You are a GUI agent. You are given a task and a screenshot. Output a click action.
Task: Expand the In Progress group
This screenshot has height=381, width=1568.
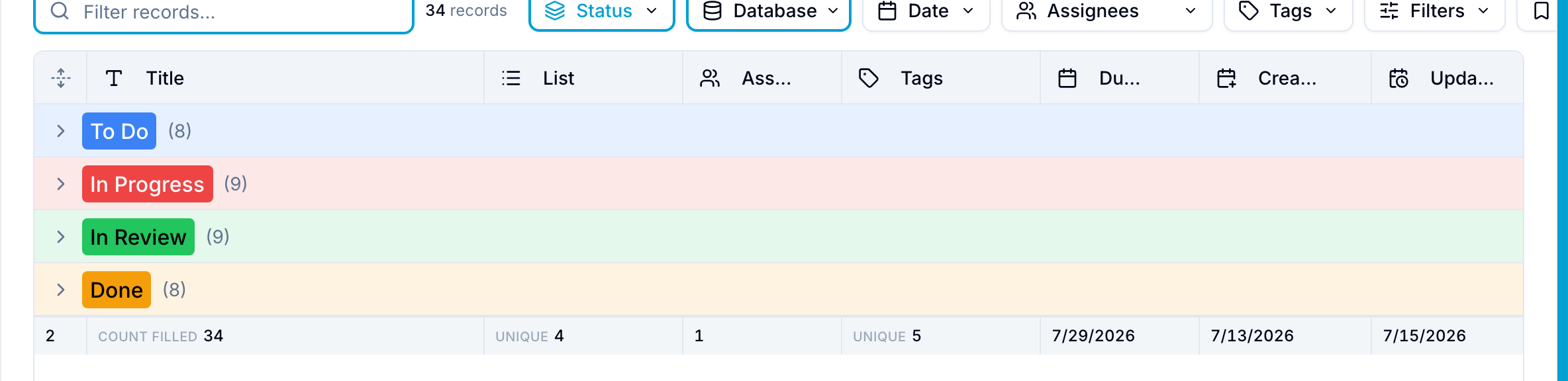[61, 184]
